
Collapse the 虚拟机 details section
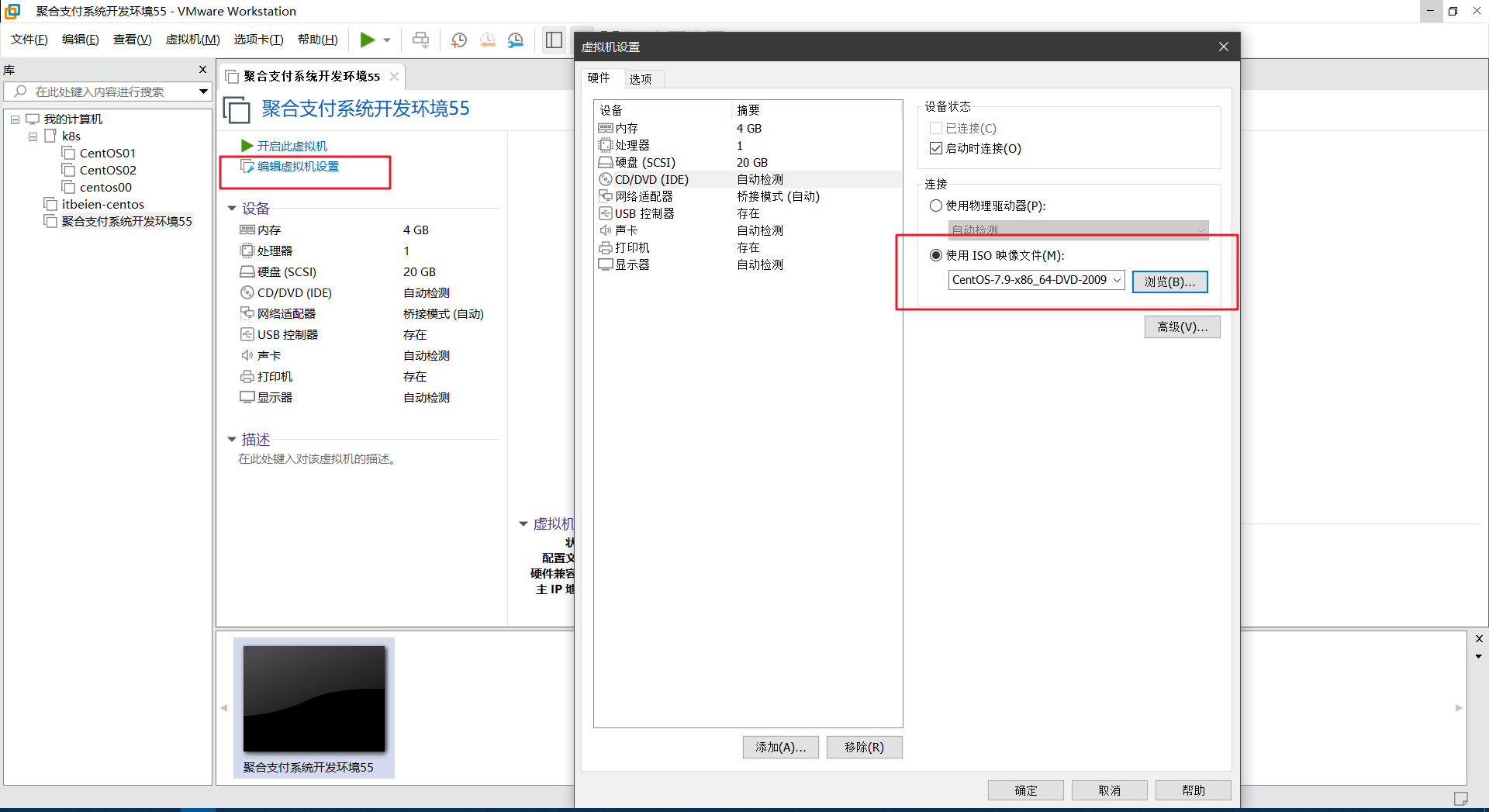tap(523, 524)
